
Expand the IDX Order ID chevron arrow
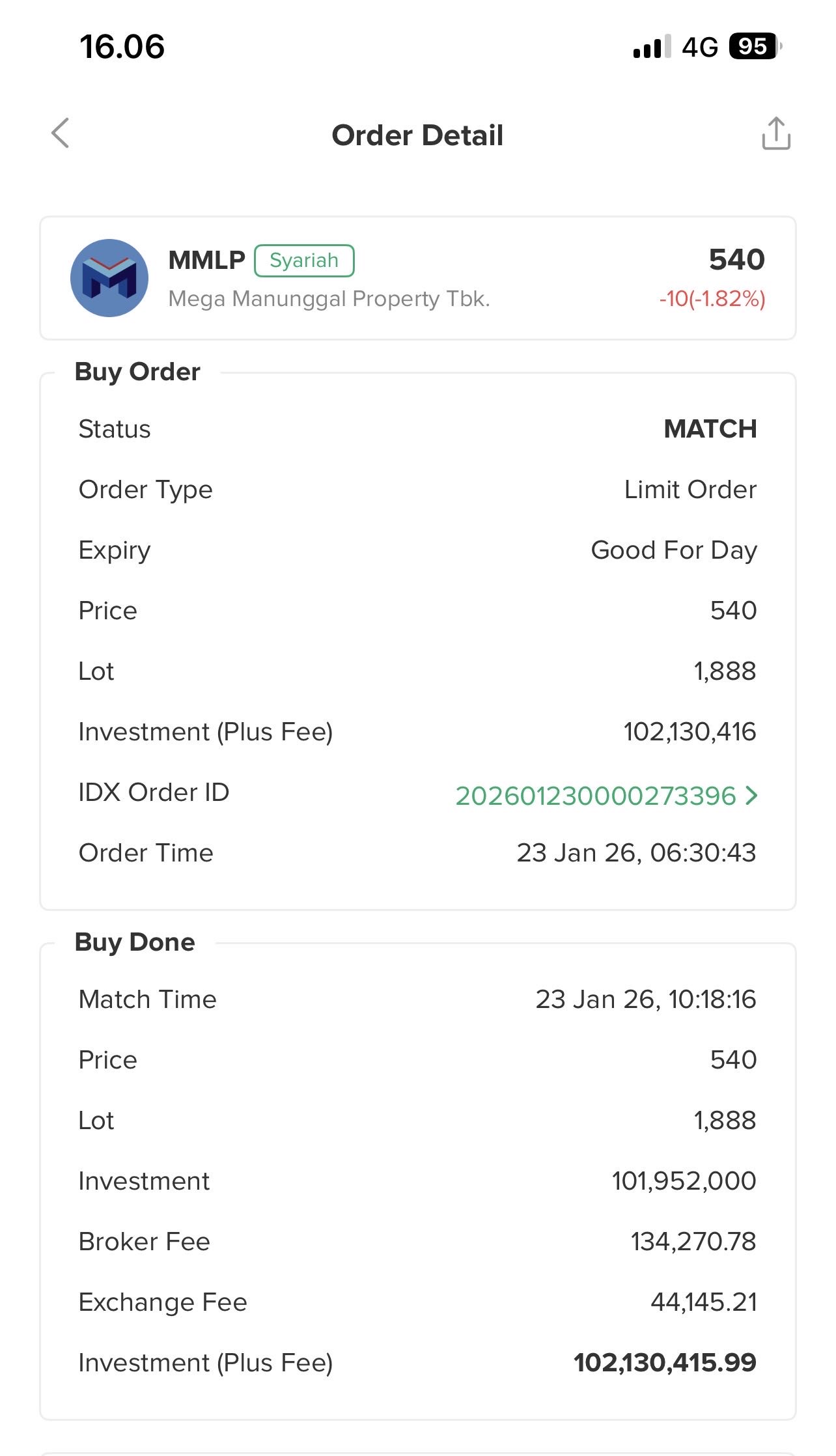click(x=752, y=795)
